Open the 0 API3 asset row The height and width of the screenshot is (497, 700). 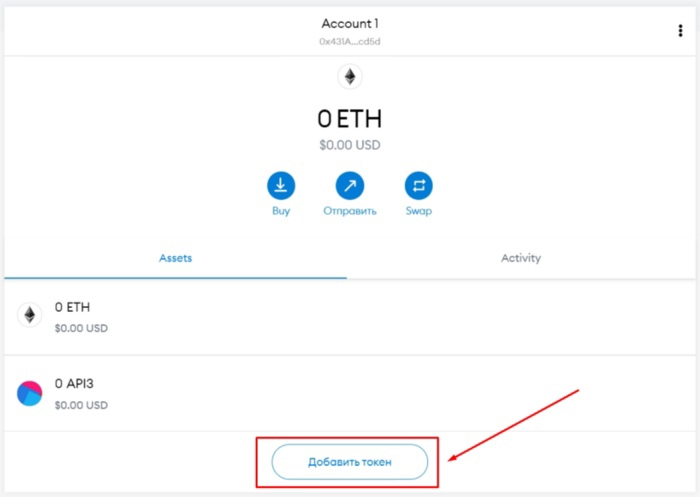pos(350,393)
